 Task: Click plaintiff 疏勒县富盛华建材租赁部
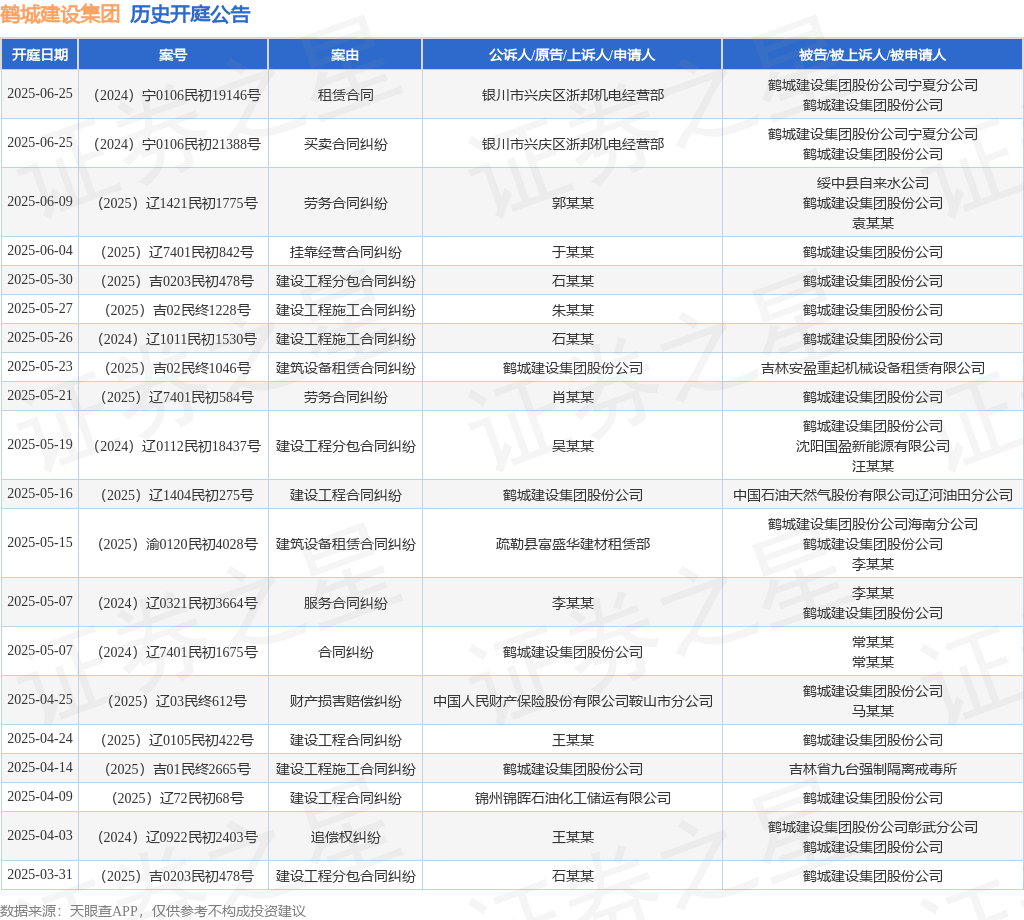click(x=573, y=544)
